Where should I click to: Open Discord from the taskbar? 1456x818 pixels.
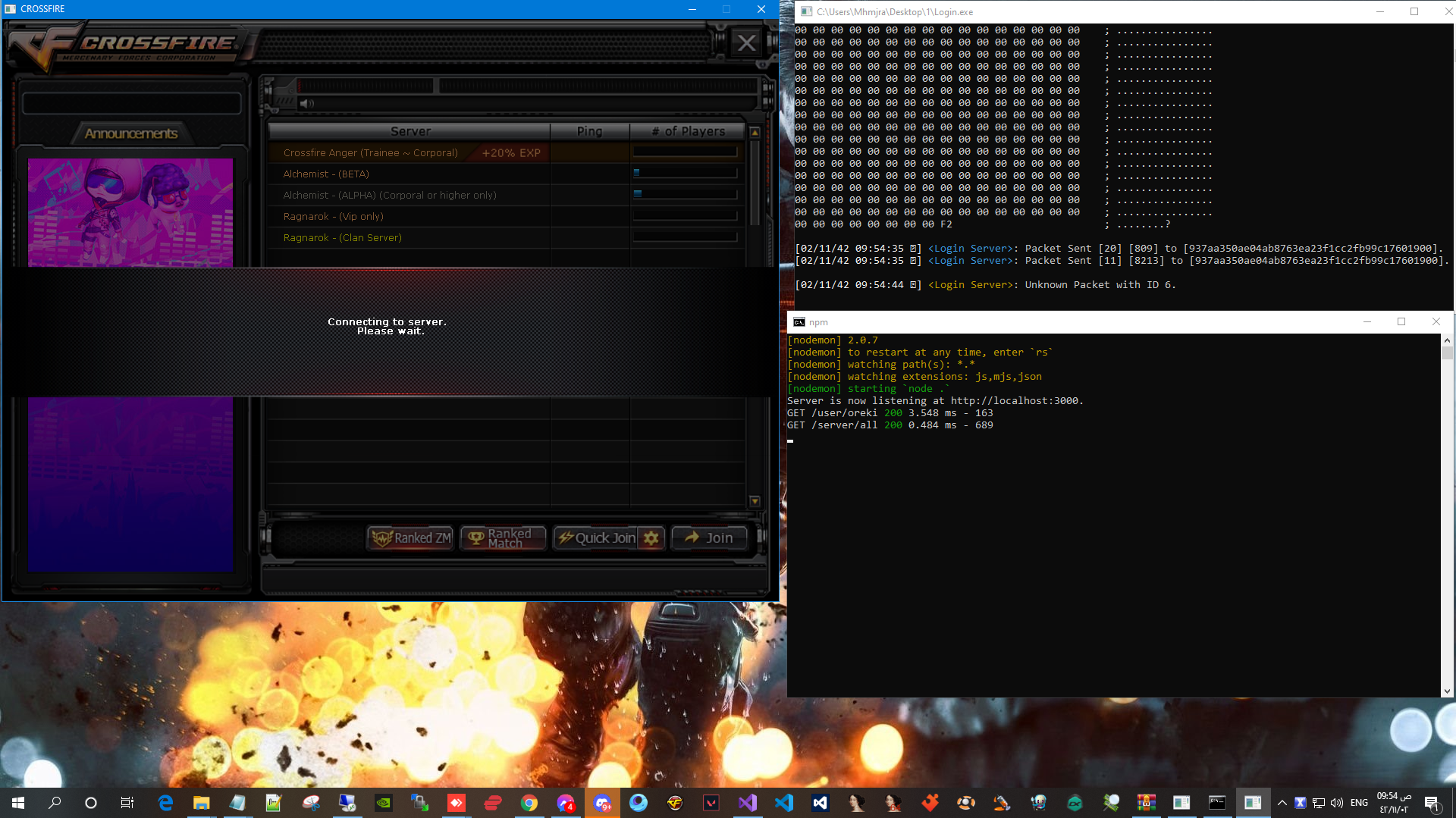point(602,803)
